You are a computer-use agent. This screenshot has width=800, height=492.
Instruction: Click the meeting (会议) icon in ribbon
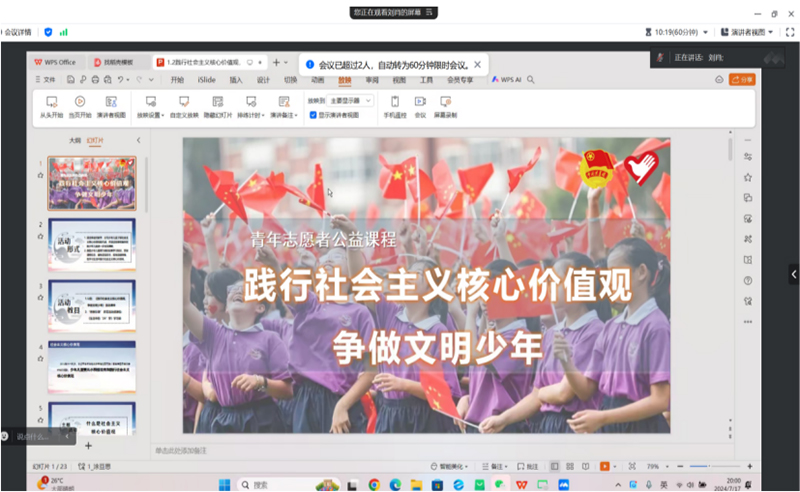[x=420, y=102]
